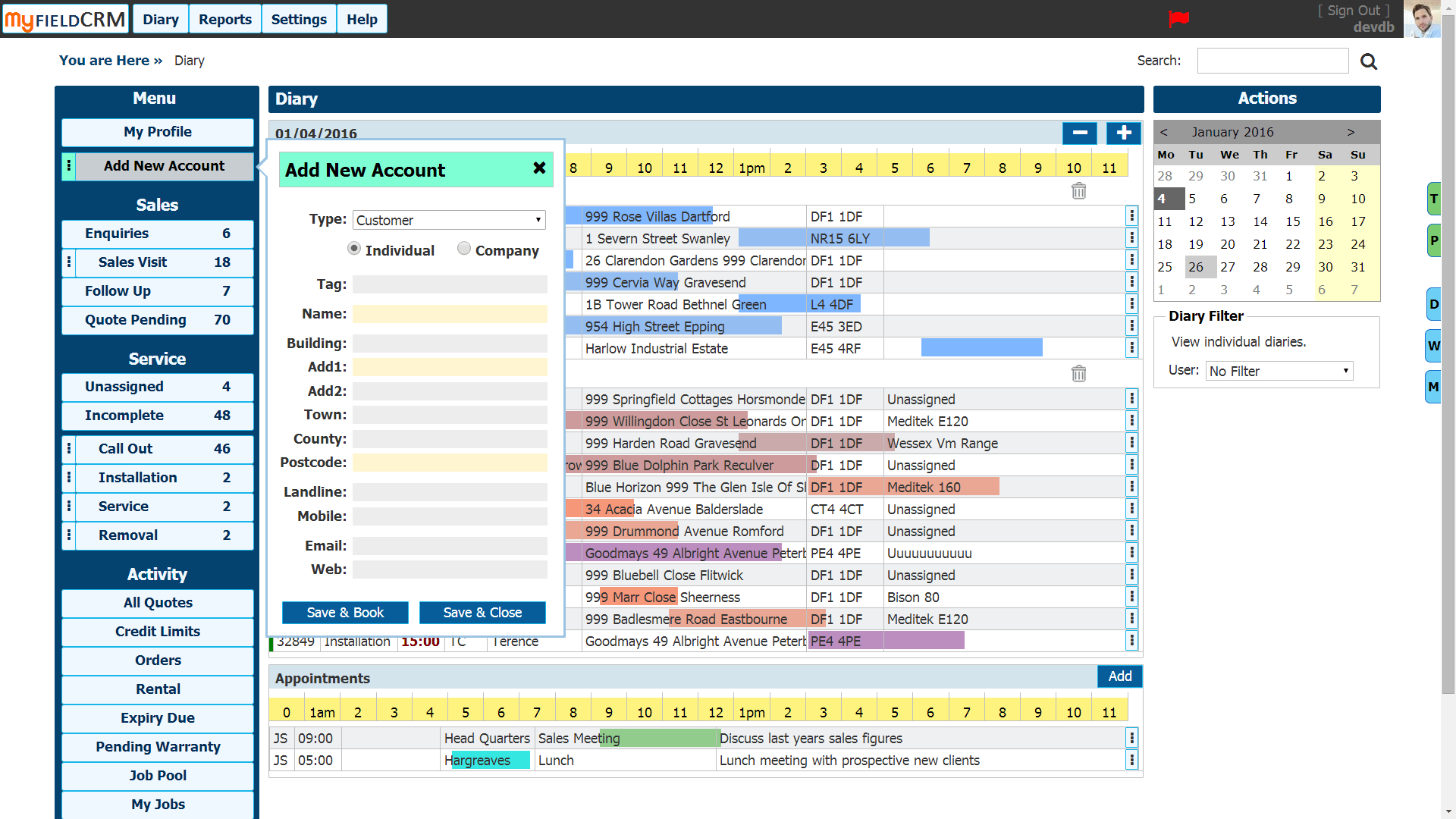Click the minus icon above the diary grid
The width and height of the screenshot is (1456, 819).
point(1080,133)
